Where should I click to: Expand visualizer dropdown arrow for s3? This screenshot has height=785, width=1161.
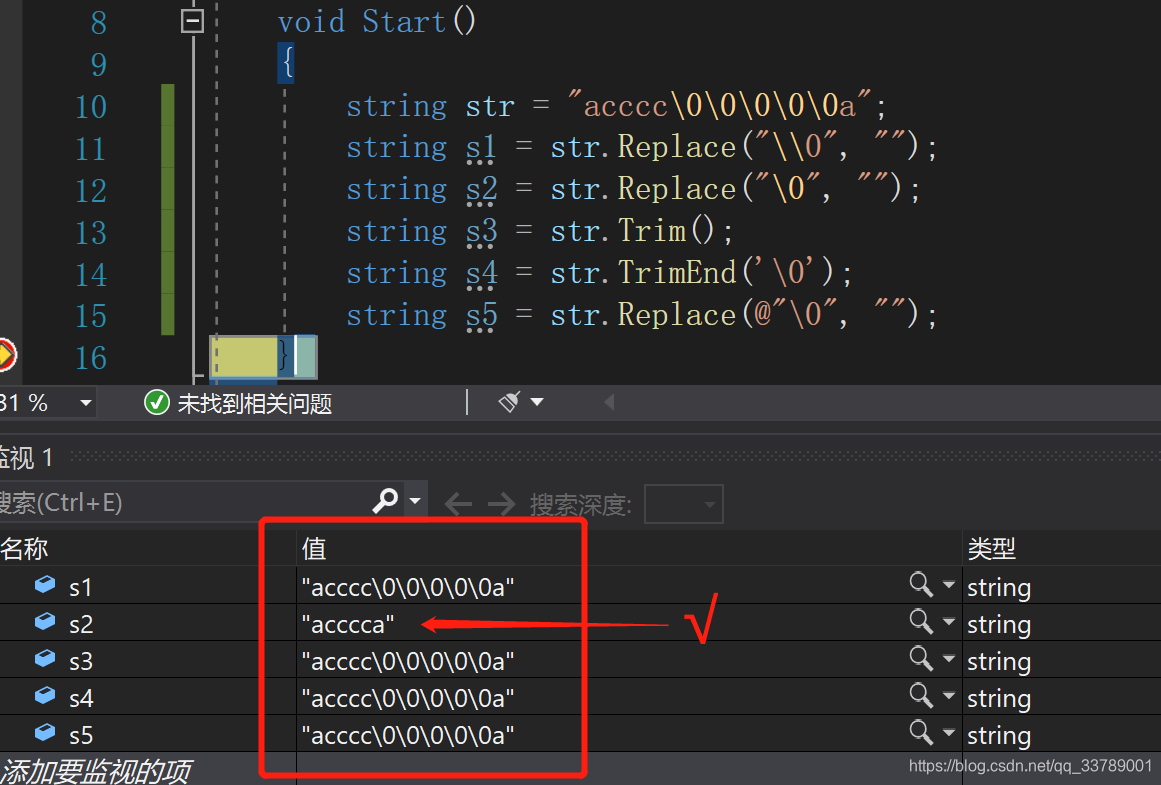tap(948, 658)
